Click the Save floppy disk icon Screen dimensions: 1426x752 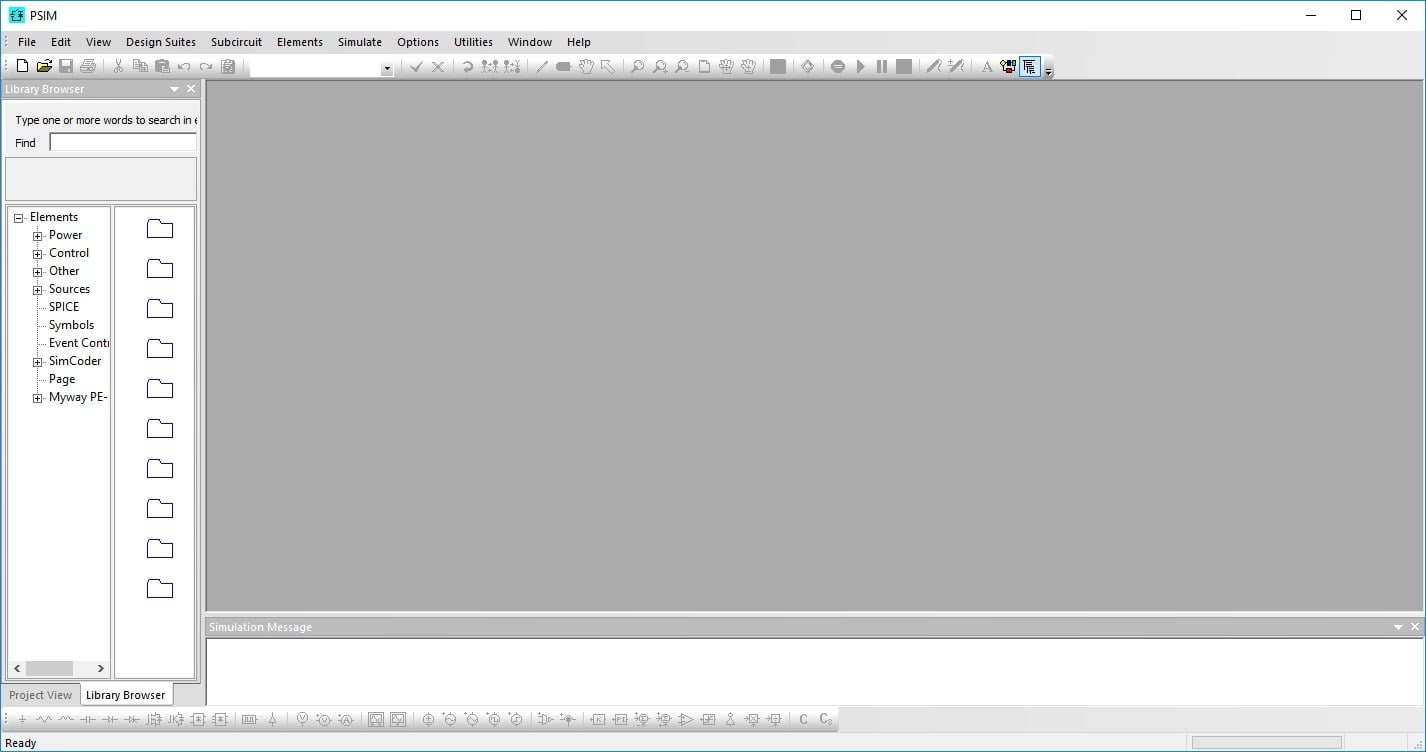pos(66,66)
